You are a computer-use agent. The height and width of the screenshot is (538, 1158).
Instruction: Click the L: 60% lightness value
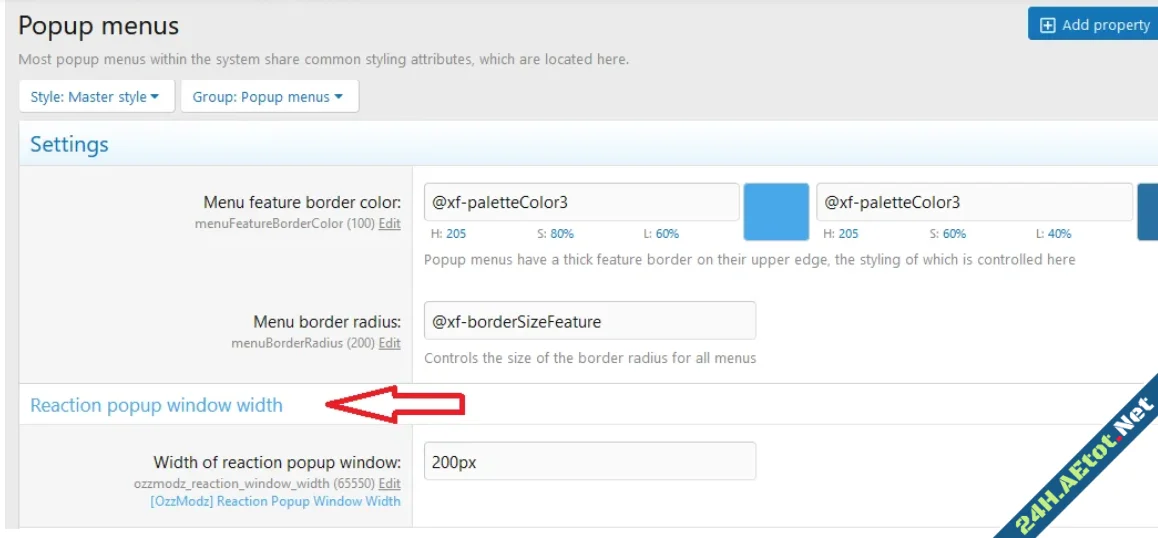pyautogui.click(x=661, y=234)
